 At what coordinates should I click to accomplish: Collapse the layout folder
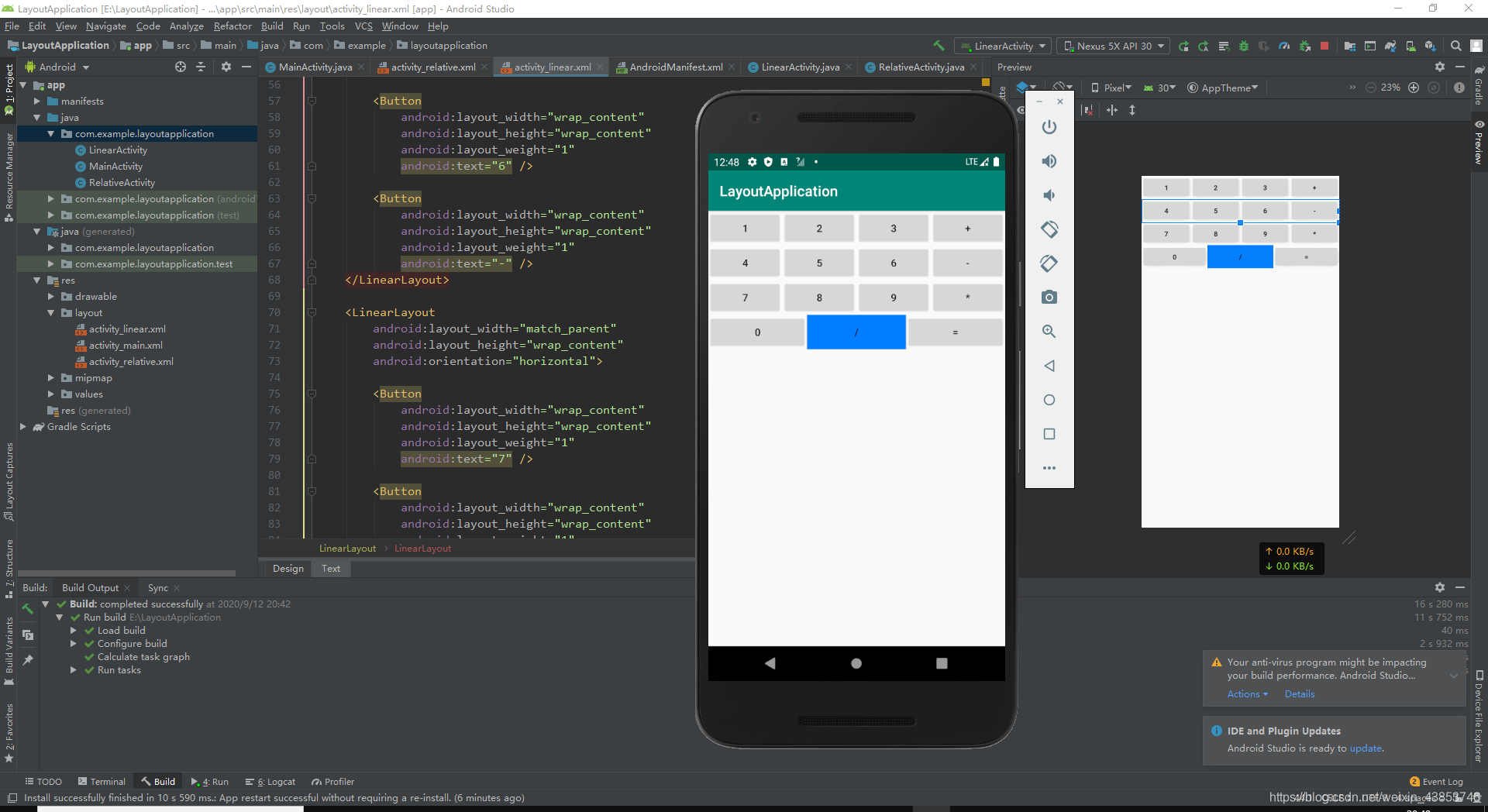51,313
